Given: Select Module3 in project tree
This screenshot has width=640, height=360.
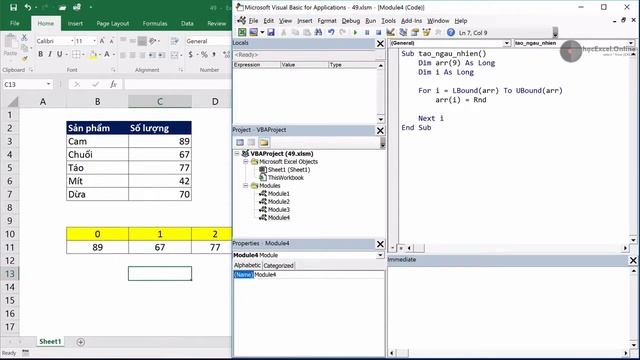Looking at the screenshot, I should [x=278, y=209].
